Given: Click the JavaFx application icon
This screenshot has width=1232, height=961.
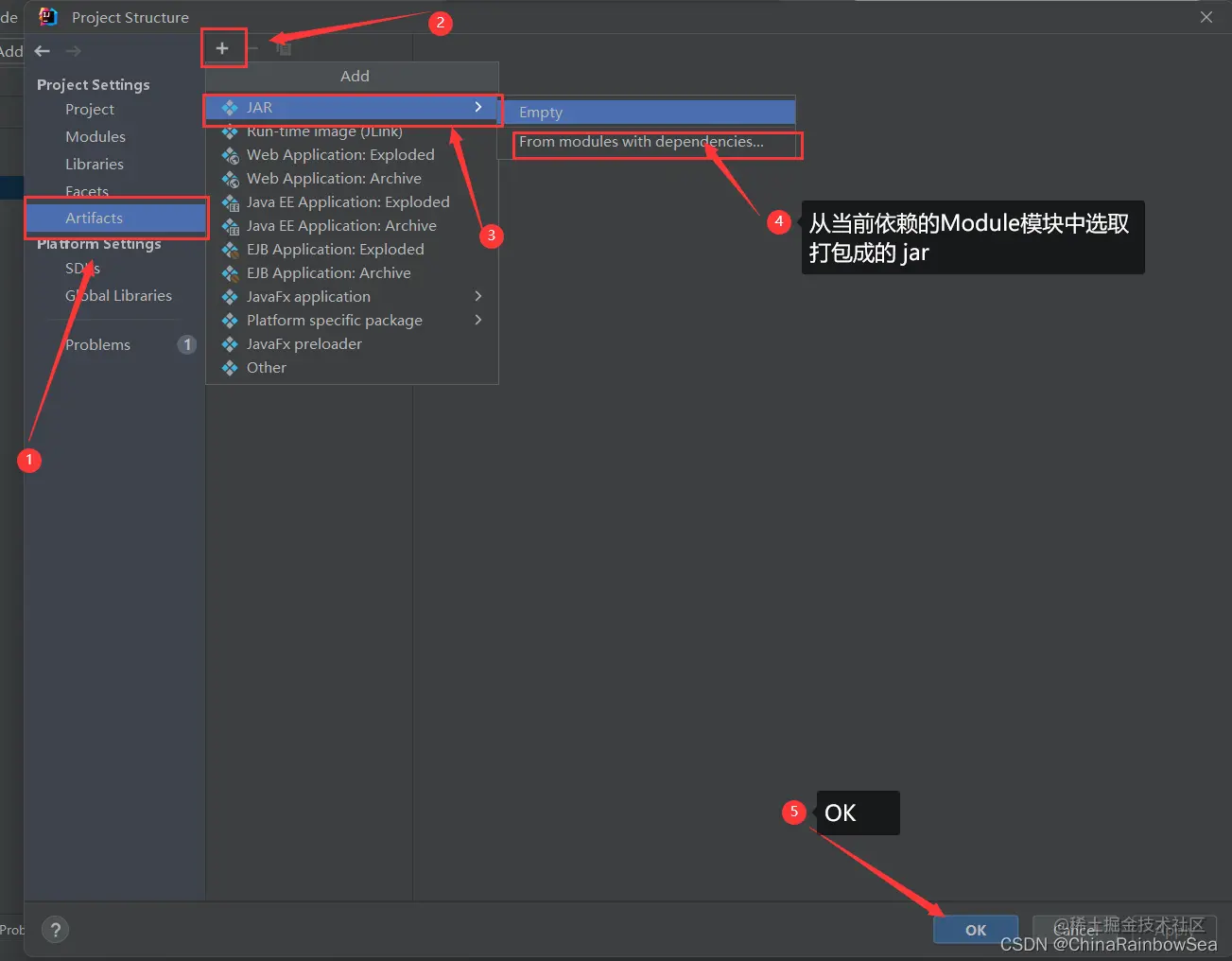Looking at the screenshot, I should (x=230, y=297).
